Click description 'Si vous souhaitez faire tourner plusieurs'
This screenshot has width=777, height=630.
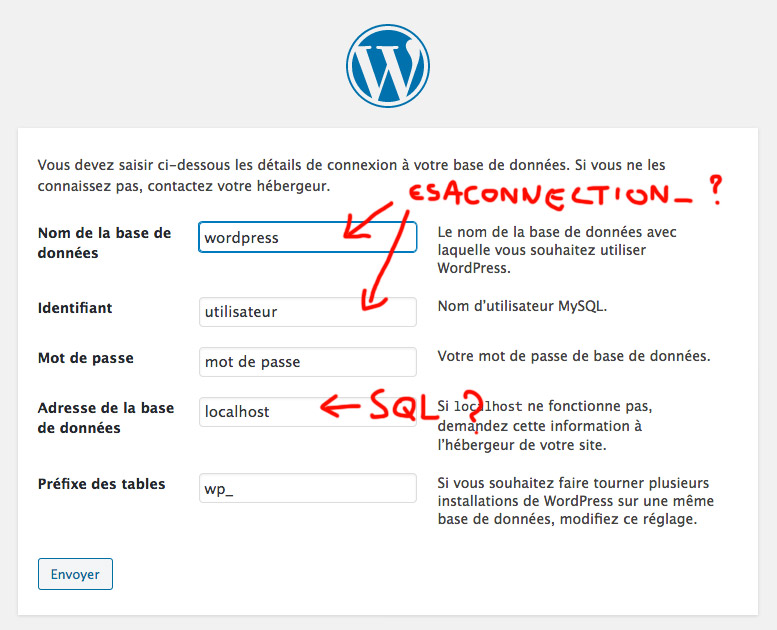576,501
